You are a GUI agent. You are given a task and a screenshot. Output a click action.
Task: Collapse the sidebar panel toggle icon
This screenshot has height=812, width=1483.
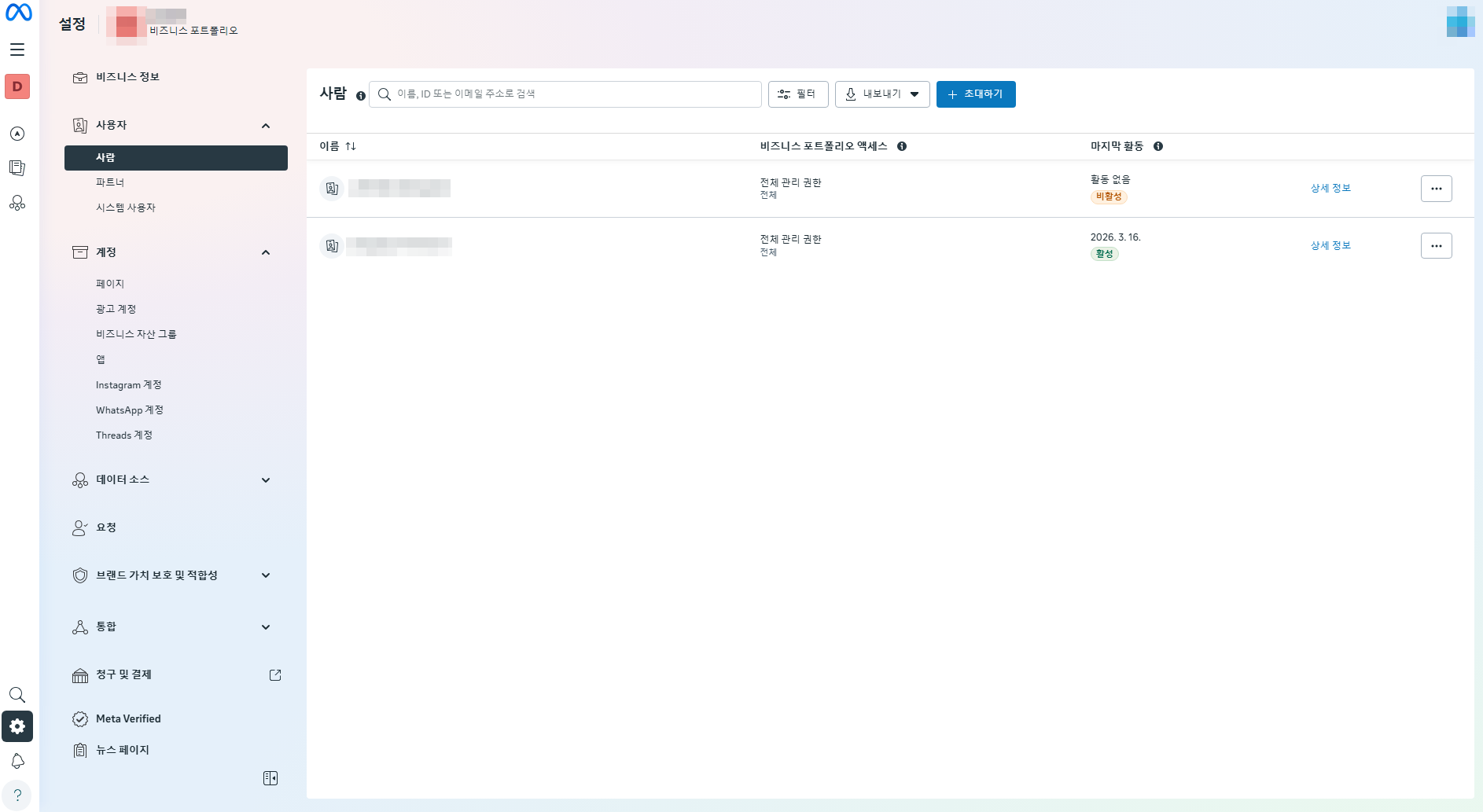270,778
